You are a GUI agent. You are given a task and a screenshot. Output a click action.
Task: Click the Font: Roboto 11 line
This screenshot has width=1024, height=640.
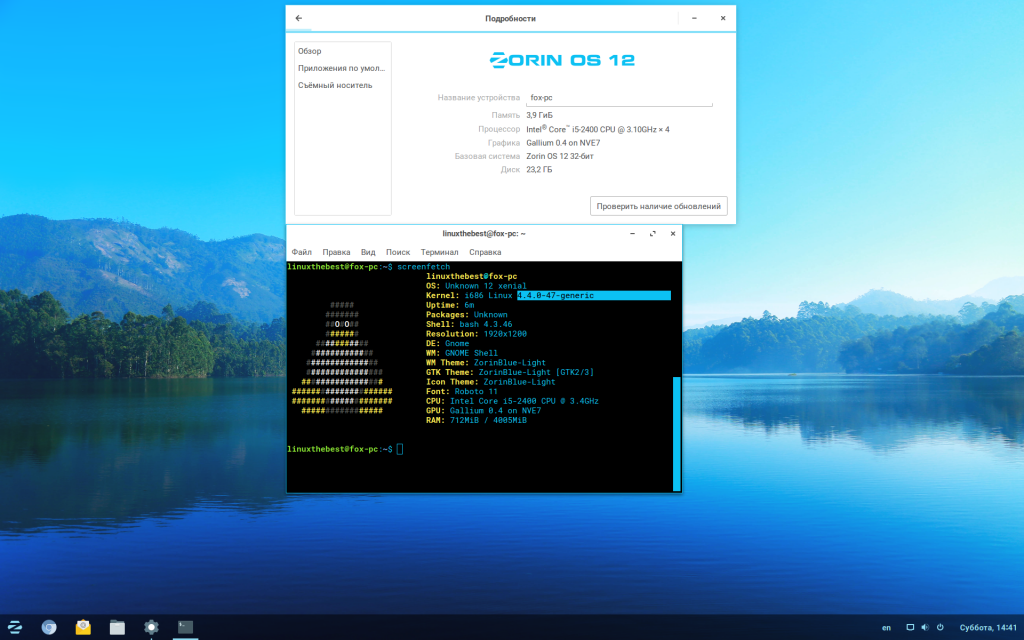(x=462, y=391)
